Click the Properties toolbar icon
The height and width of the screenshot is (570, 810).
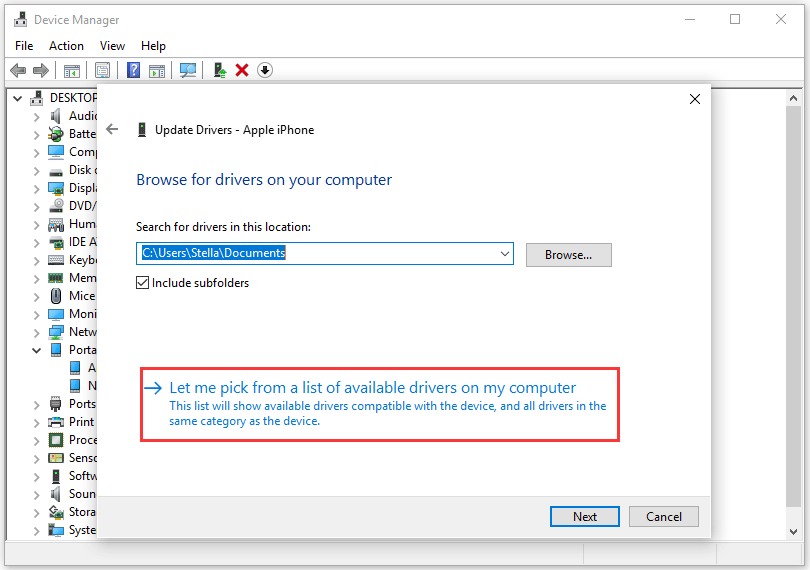tap(102, 70)
